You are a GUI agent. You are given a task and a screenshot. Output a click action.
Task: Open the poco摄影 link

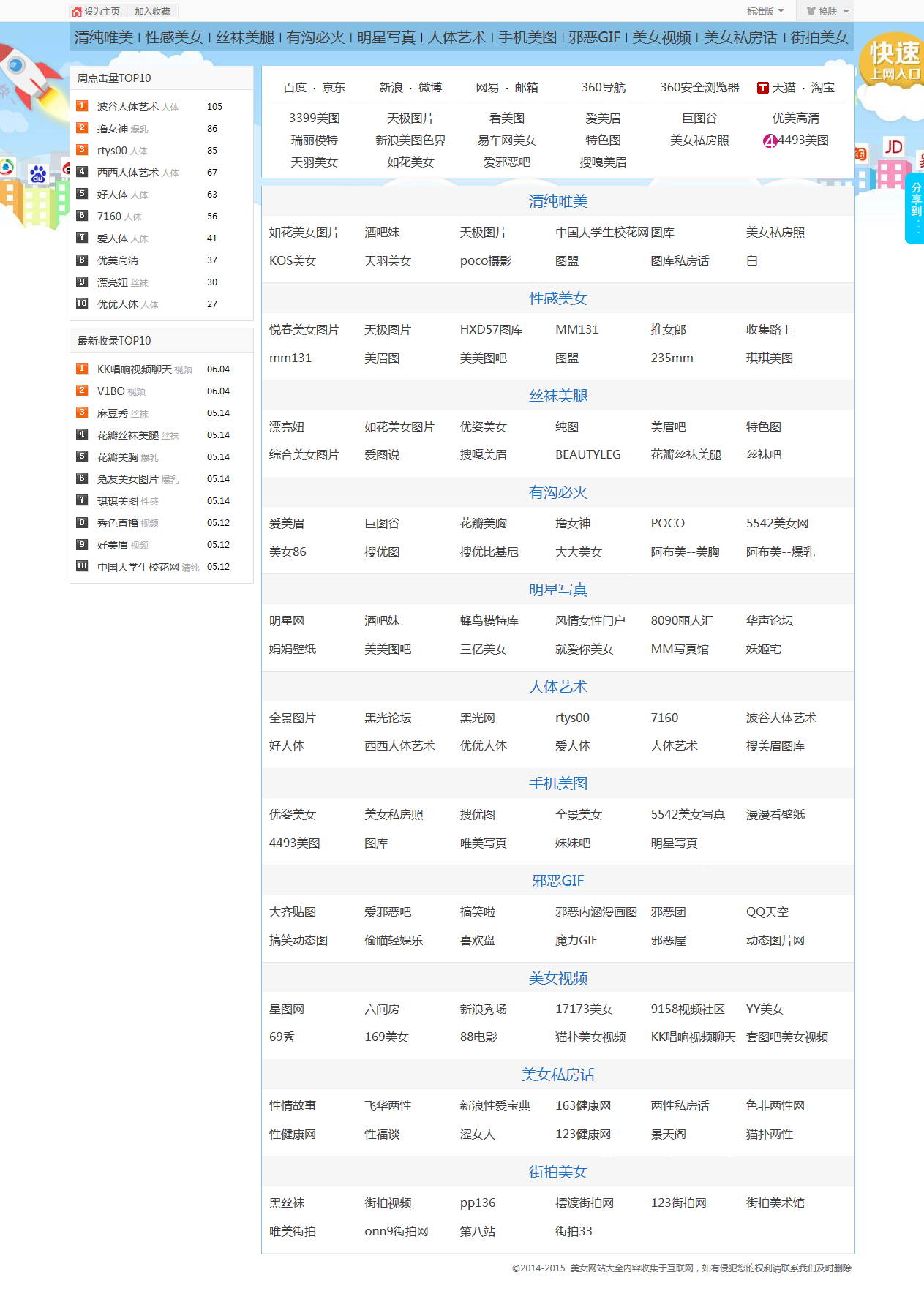pyautogui.click(x=486, y=261)
